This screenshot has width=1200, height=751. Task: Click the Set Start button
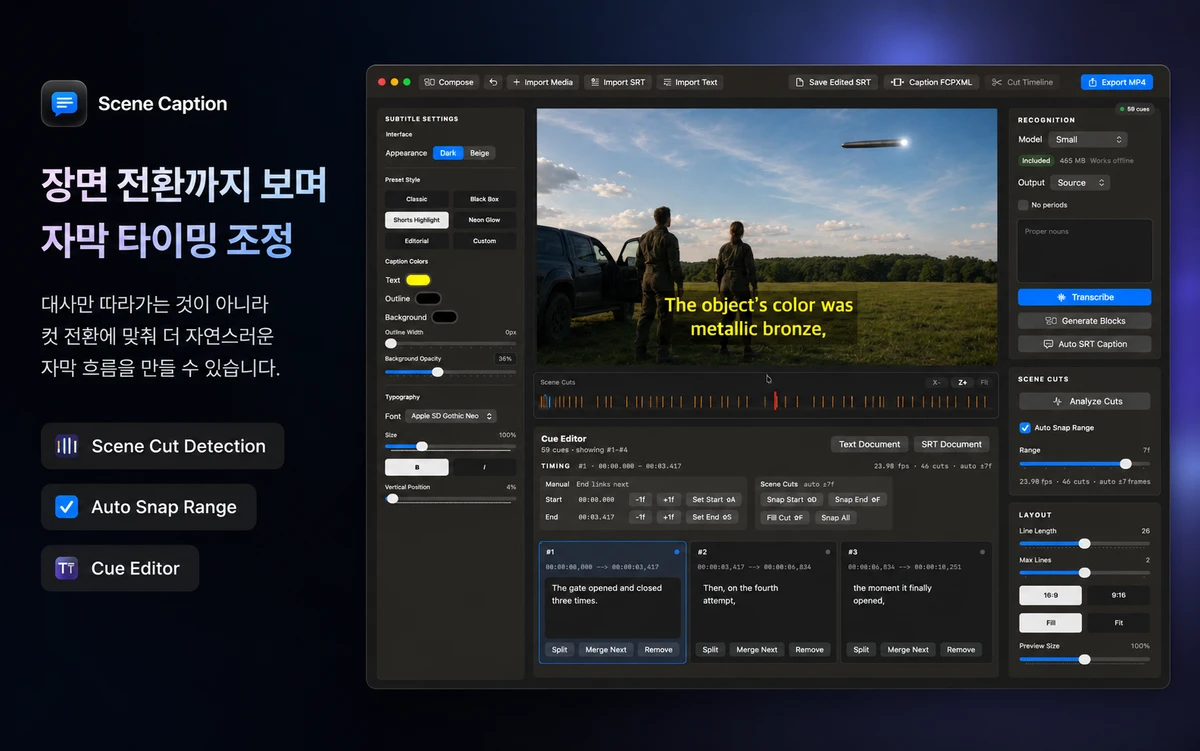[714, 499]
